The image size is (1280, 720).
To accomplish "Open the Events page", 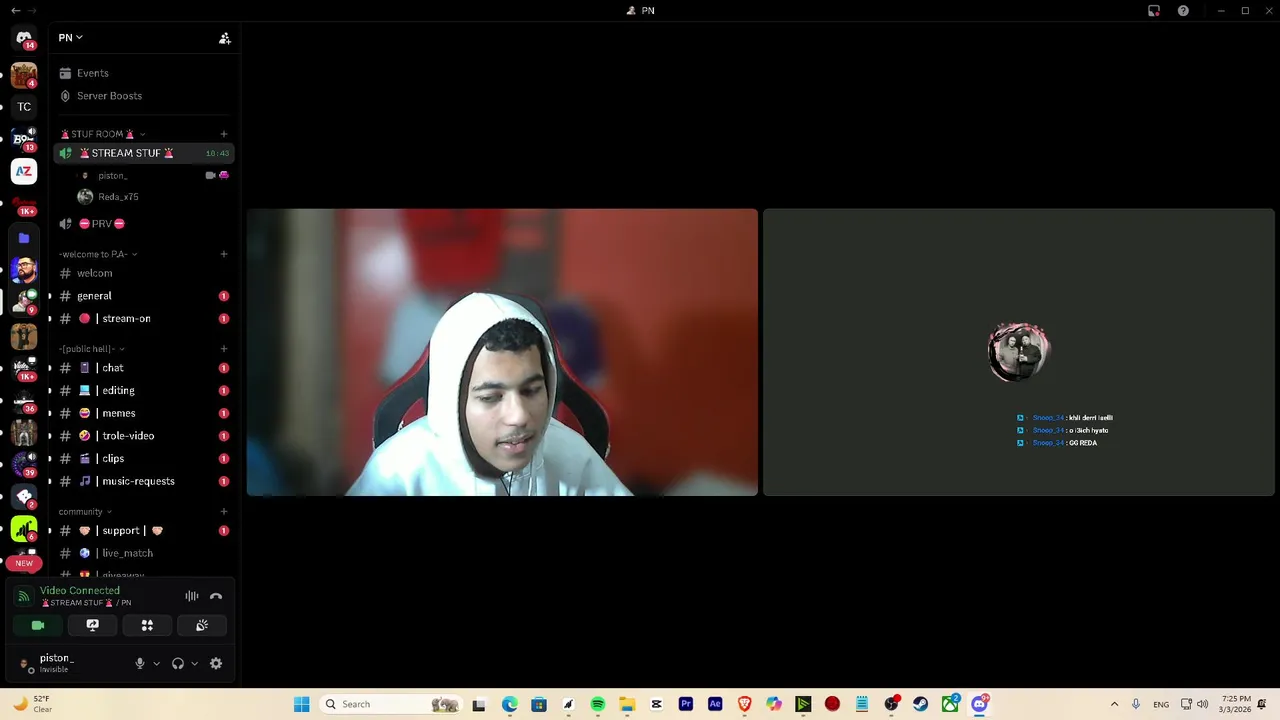I will coord(143,73).
